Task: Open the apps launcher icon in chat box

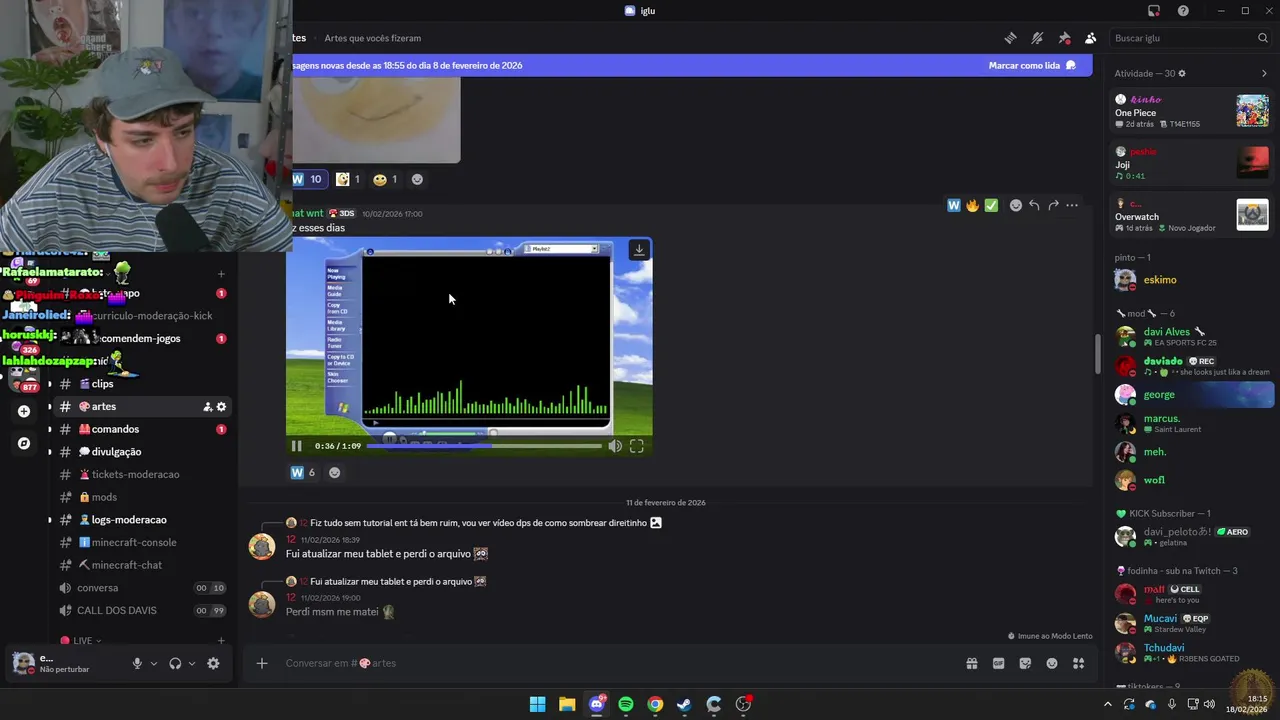Action: 1078,663
